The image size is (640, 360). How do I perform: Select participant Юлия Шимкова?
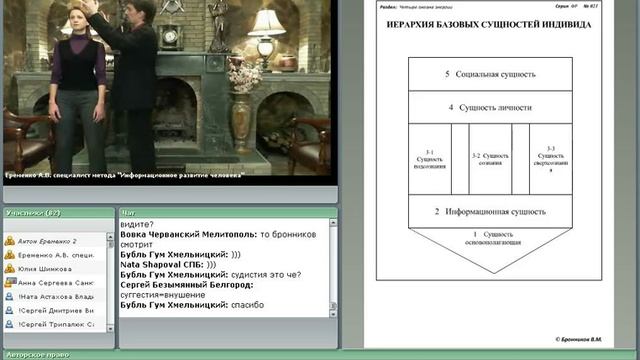click(55, 269)
